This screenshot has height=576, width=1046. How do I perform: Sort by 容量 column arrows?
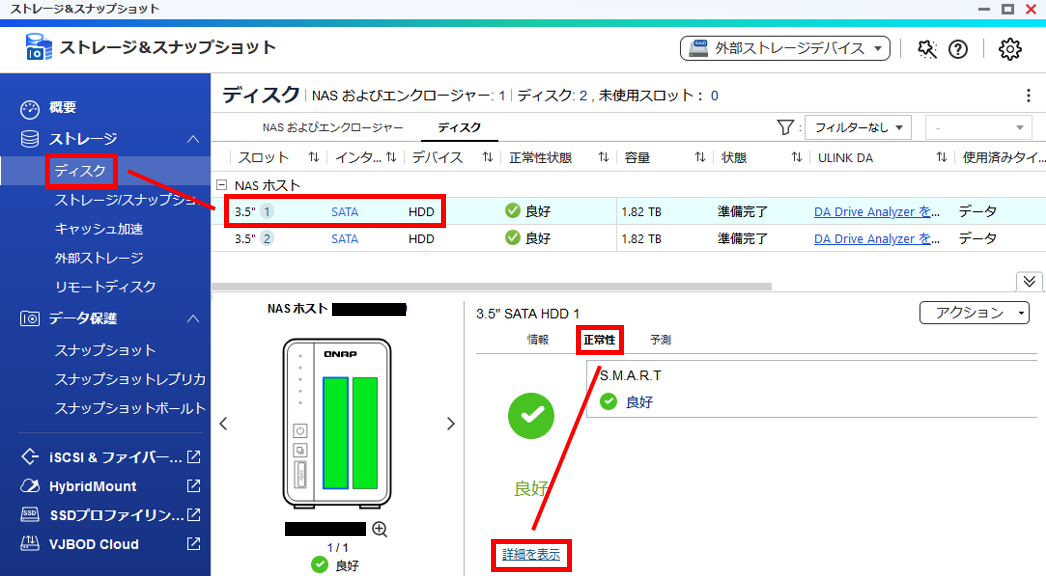click(x=700, y=157)
